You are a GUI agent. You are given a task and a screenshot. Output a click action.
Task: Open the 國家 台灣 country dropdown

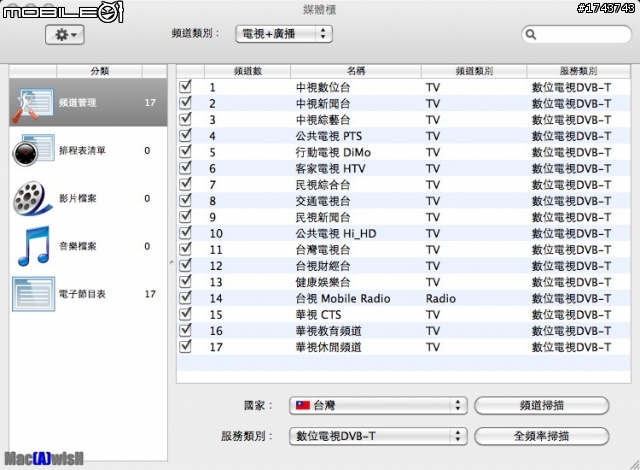(378, 405)
